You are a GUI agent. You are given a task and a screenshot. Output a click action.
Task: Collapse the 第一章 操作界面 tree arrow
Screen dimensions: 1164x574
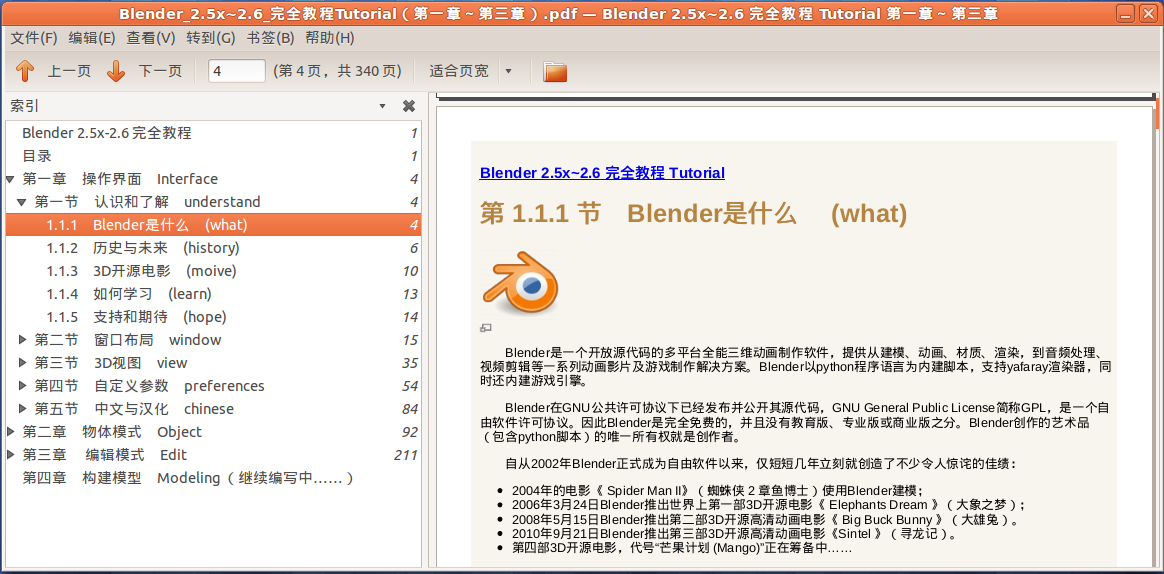(10, 179)
